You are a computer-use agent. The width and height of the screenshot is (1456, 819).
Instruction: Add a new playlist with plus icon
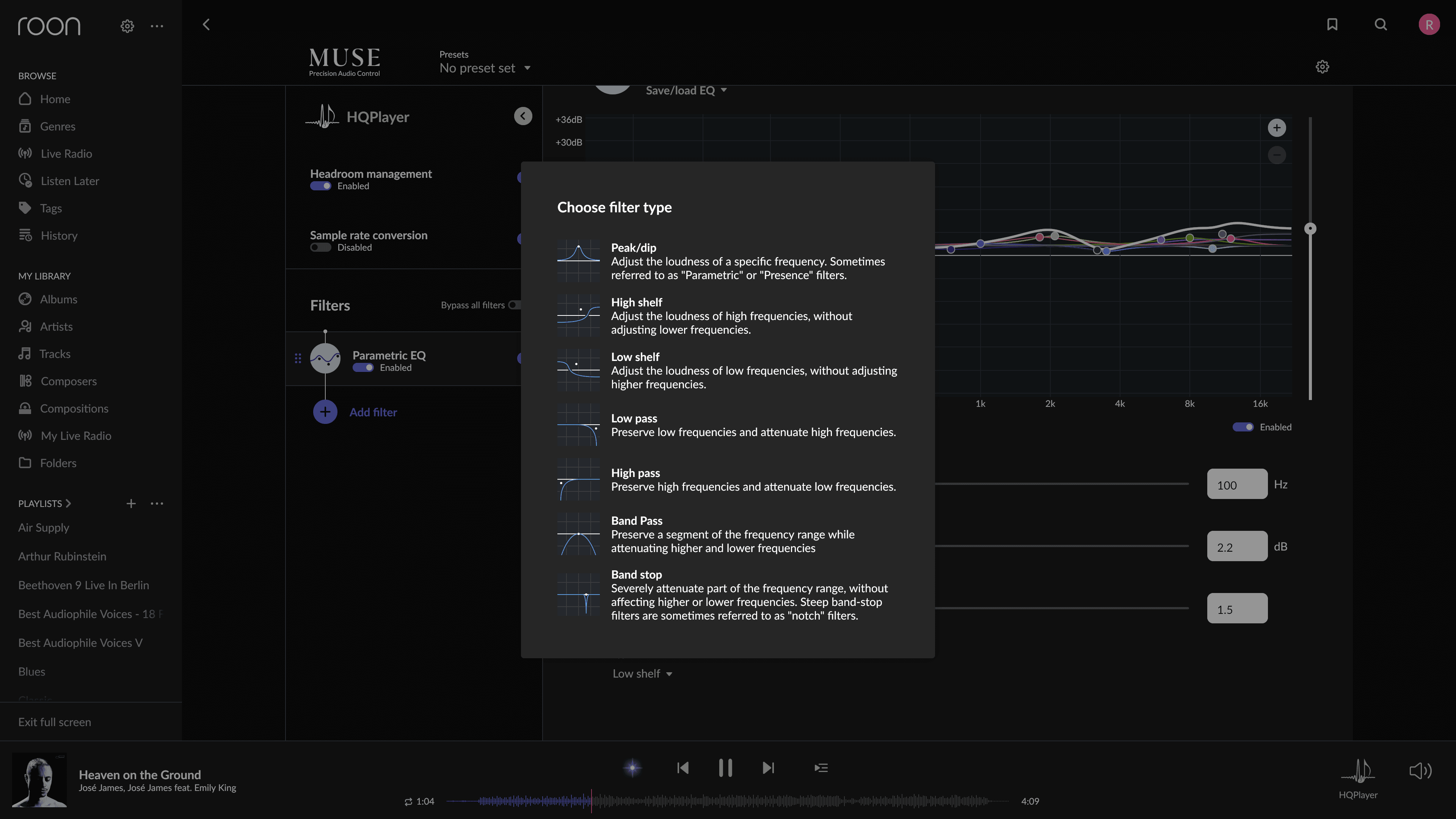131,504
